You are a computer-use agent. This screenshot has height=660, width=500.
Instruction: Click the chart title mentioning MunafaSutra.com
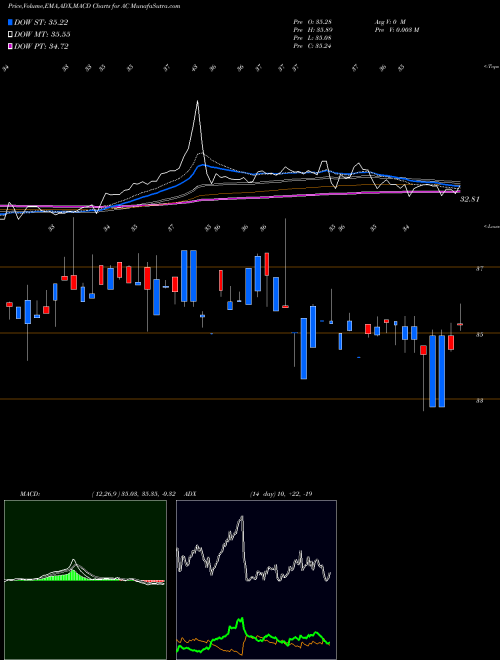[94, 6]
